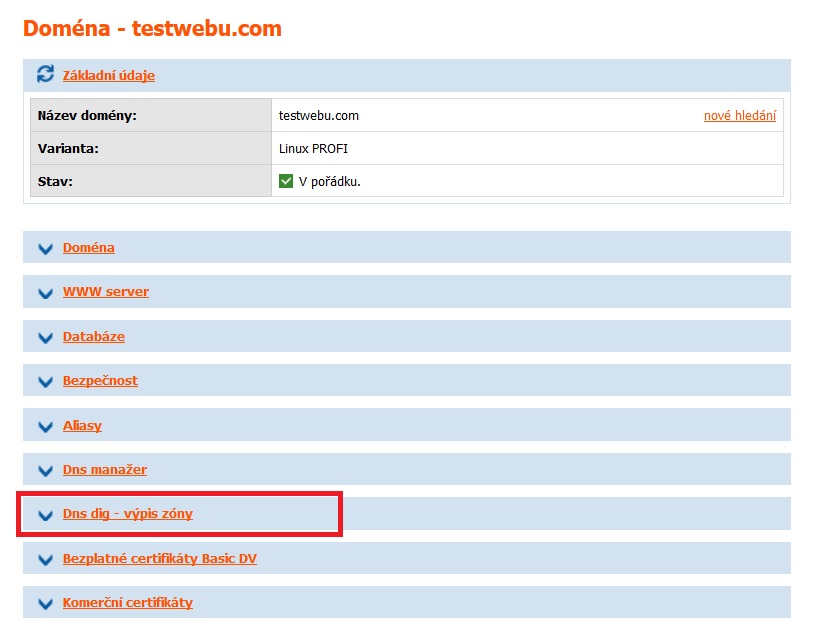Click the chevron icon beside Komerční certifikáty
The image size is (818, 644).
(x=45, y=603)
